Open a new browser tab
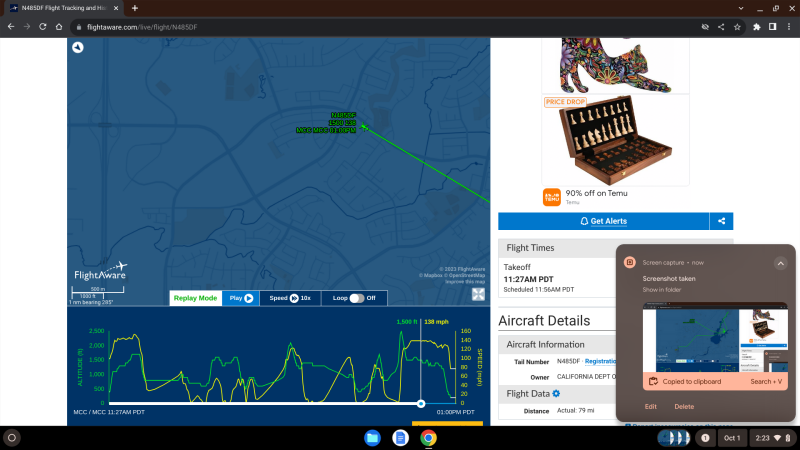 tap(135, 8)
